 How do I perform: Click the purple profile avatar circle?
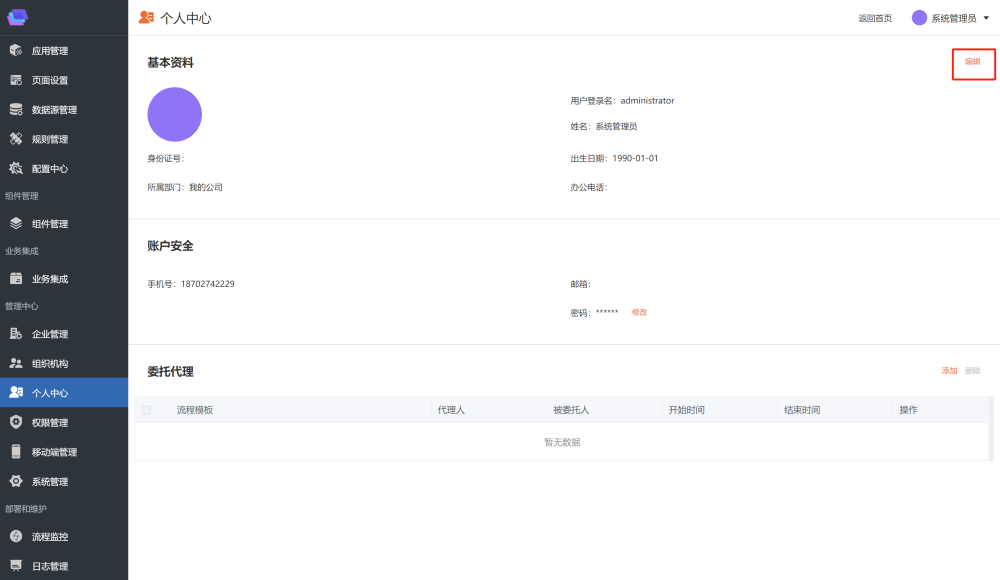pos(175,114)
